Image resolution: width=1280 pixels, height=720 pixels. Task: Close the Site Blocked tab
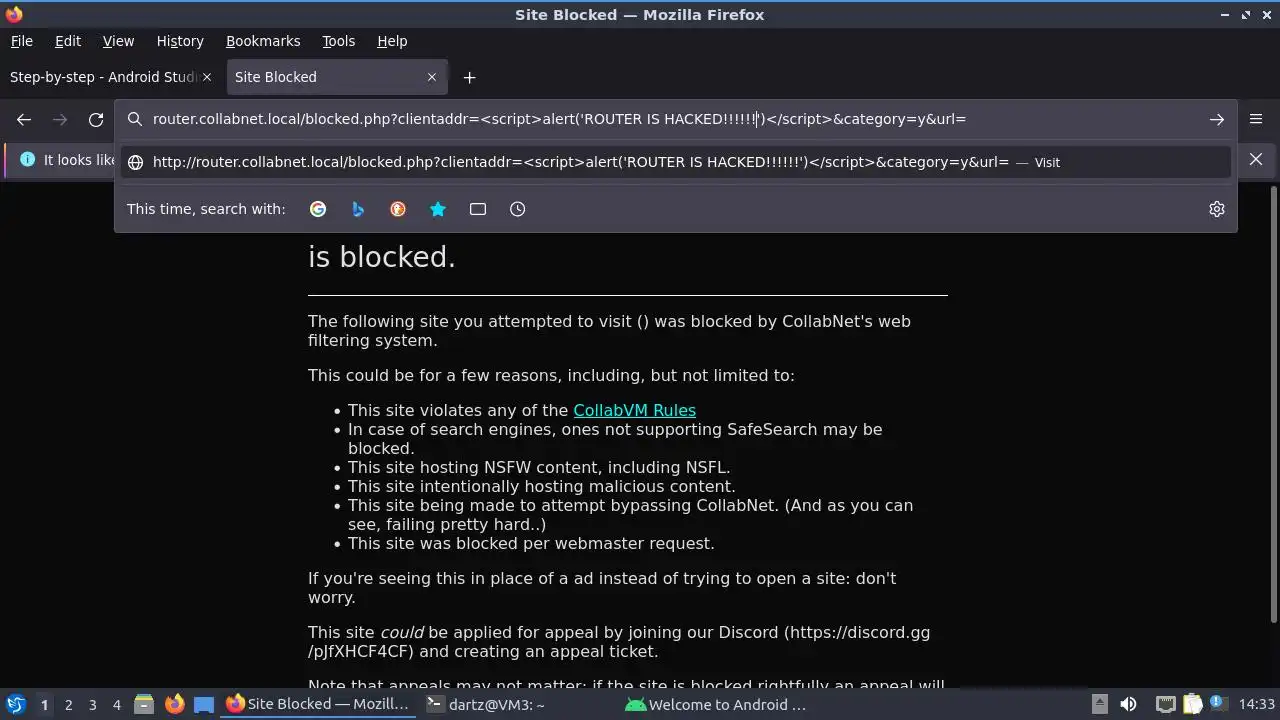pos(432,77)
